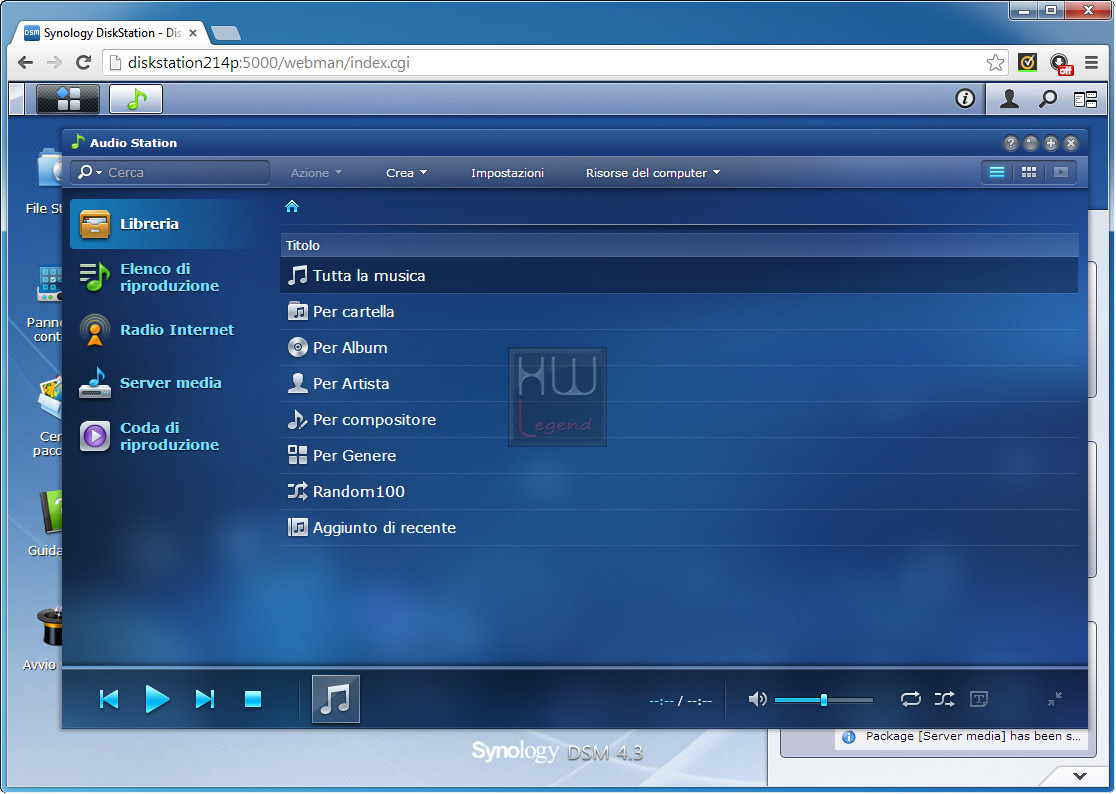Select the Audio Station taskbar icon

[x=136, y=98]
